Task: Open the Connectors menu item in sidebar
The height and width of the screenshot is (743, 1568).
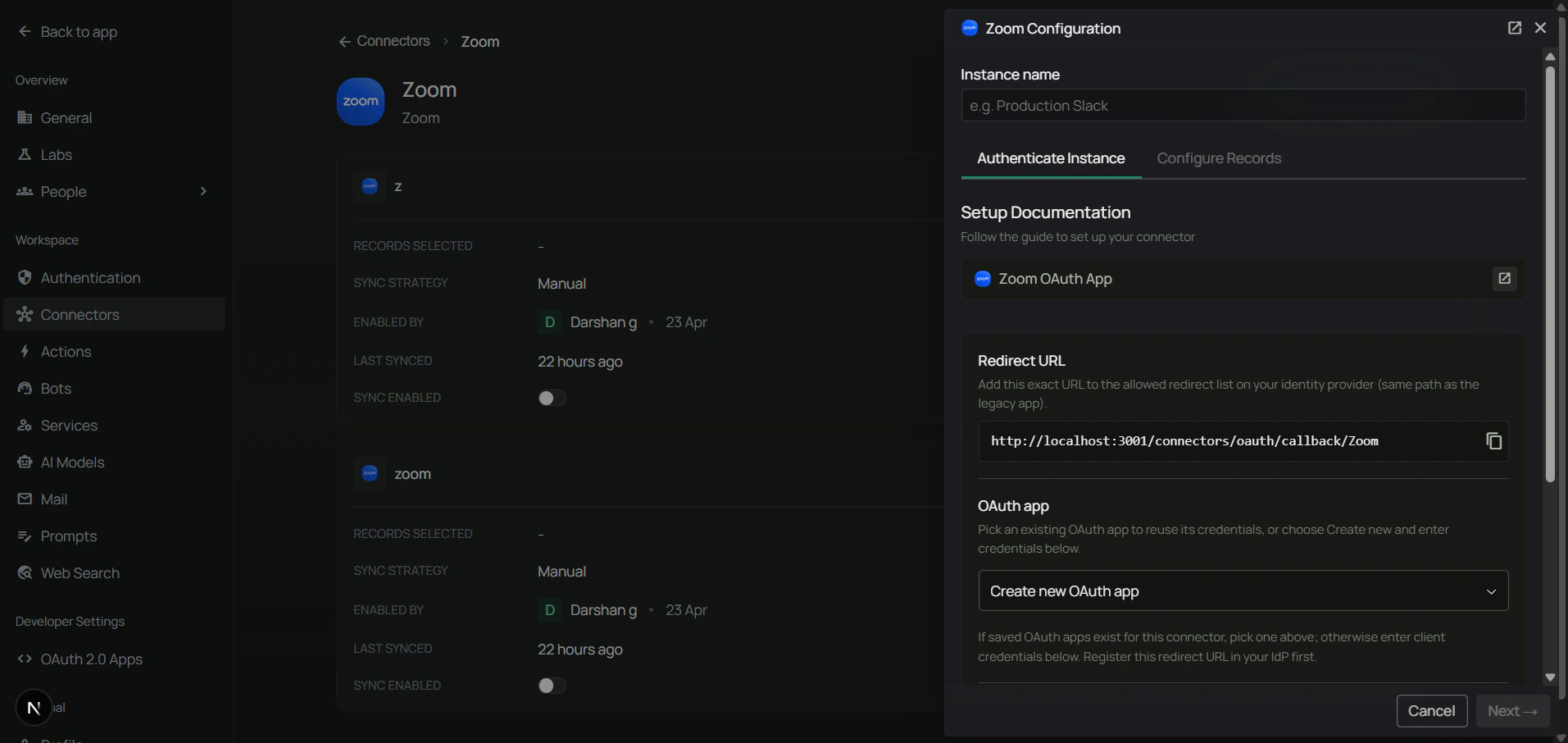Action: coord(114,314)
